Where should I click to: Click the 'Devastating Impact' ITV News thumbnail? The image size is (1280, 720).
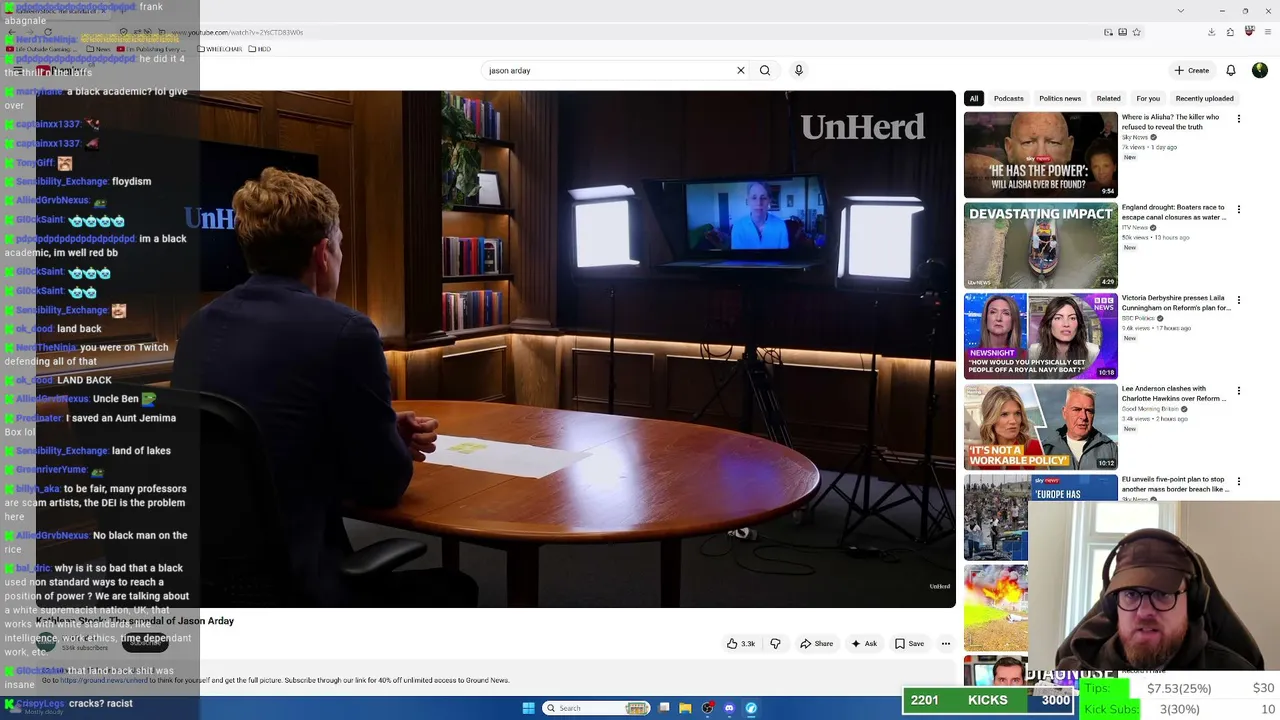(x=1040, y=245)
